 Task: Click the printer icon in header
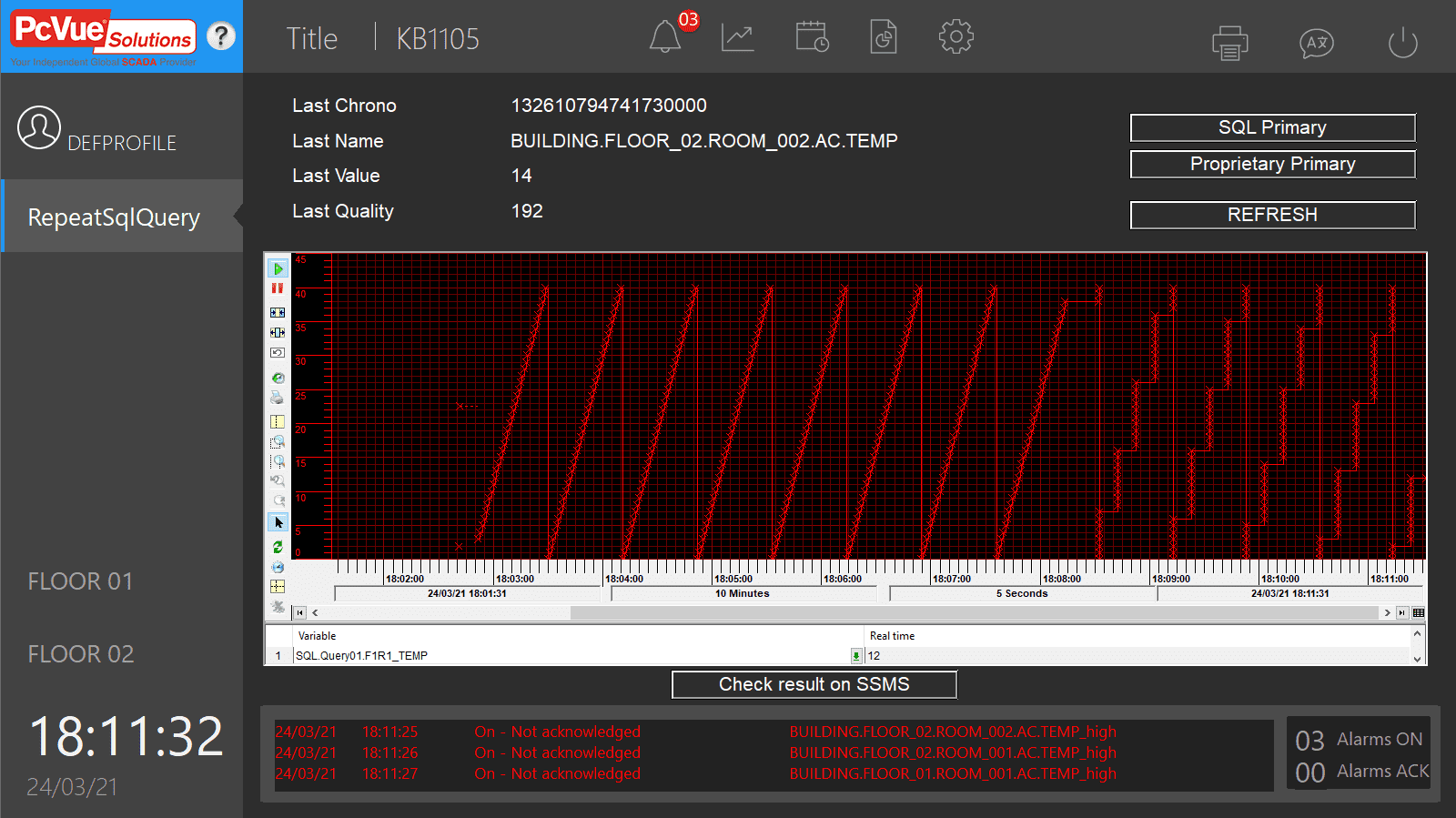(1229, 43)
